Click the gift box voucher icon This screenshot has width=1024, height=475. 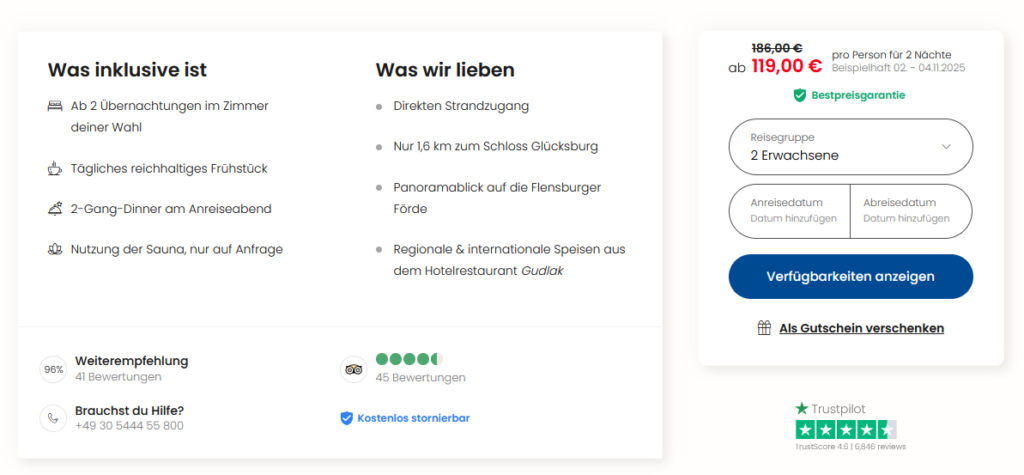(x=764, y=328)
